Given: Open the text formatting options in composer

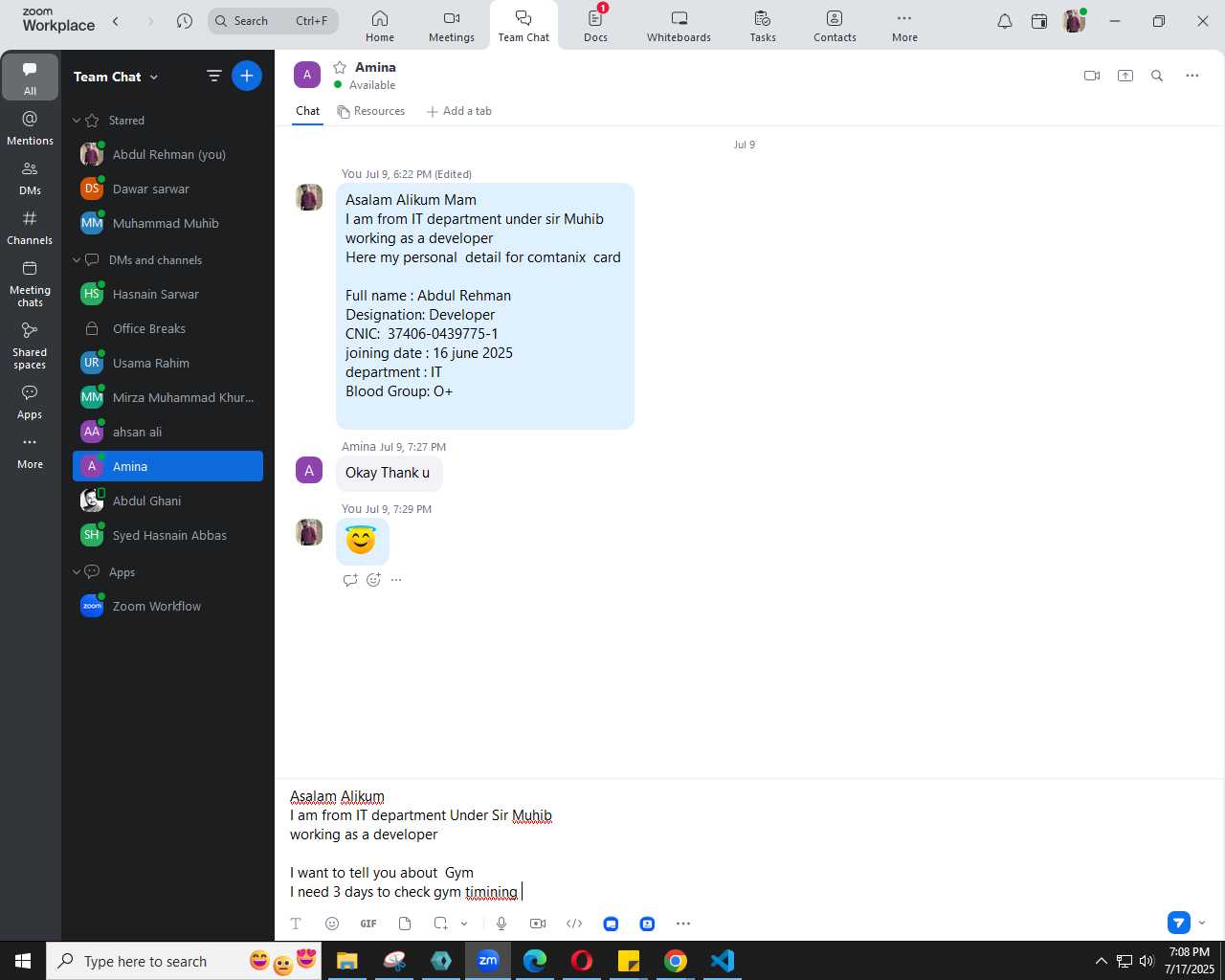Looking at the screenshot, I should tap(296, 924).
